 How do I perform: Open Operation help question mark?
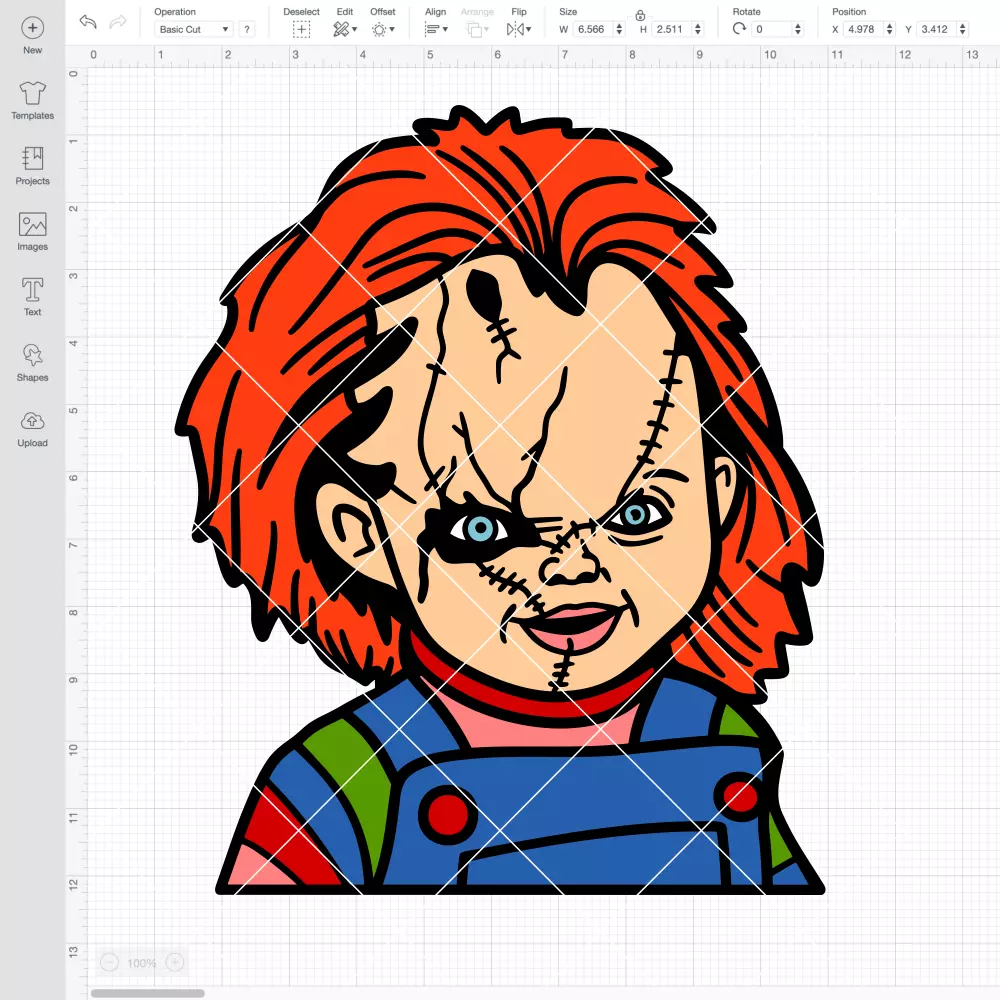click(x=247, y=29)
